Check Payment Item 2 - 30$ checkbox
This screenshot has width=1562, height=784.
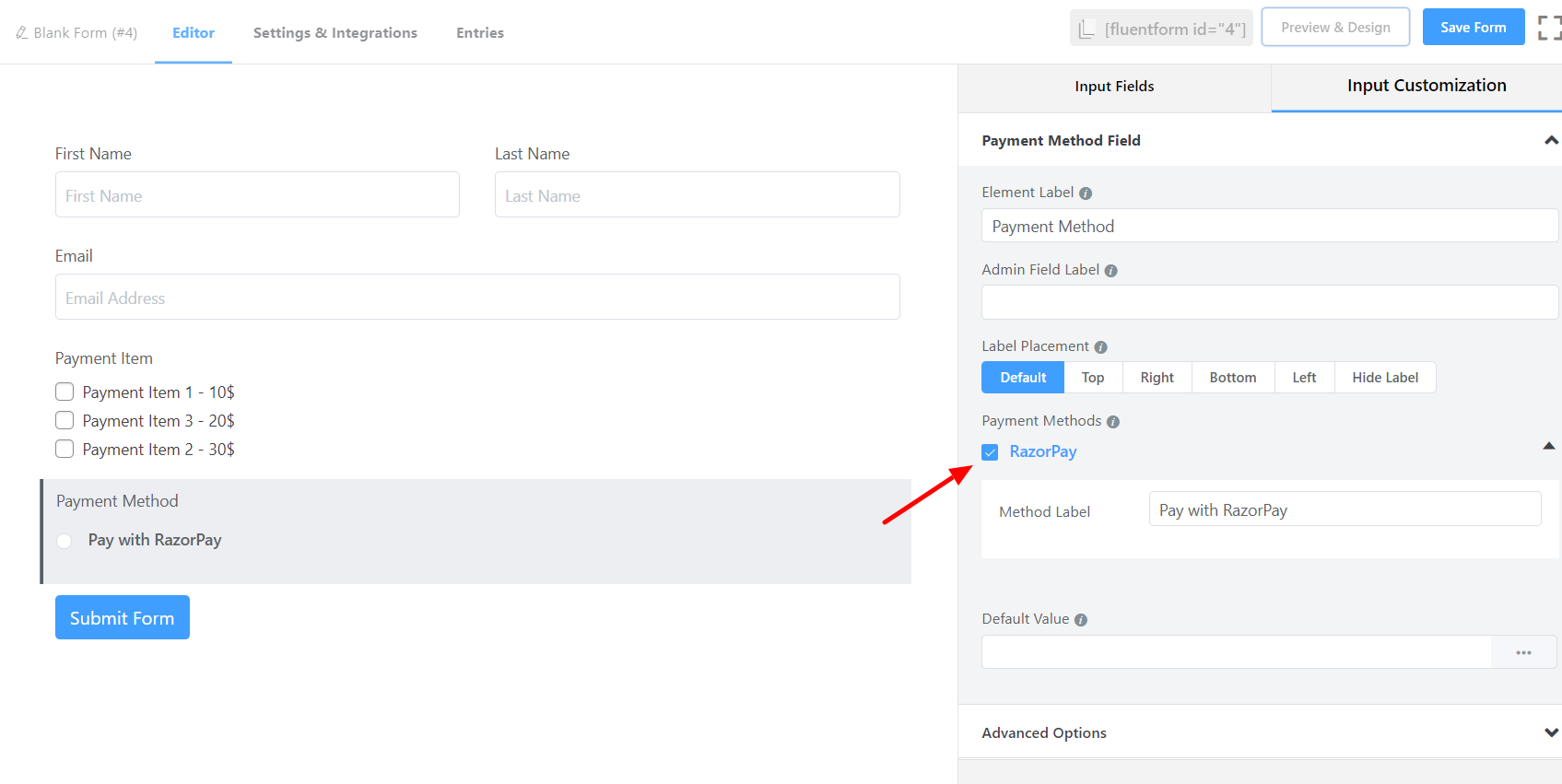pos(65,449)
